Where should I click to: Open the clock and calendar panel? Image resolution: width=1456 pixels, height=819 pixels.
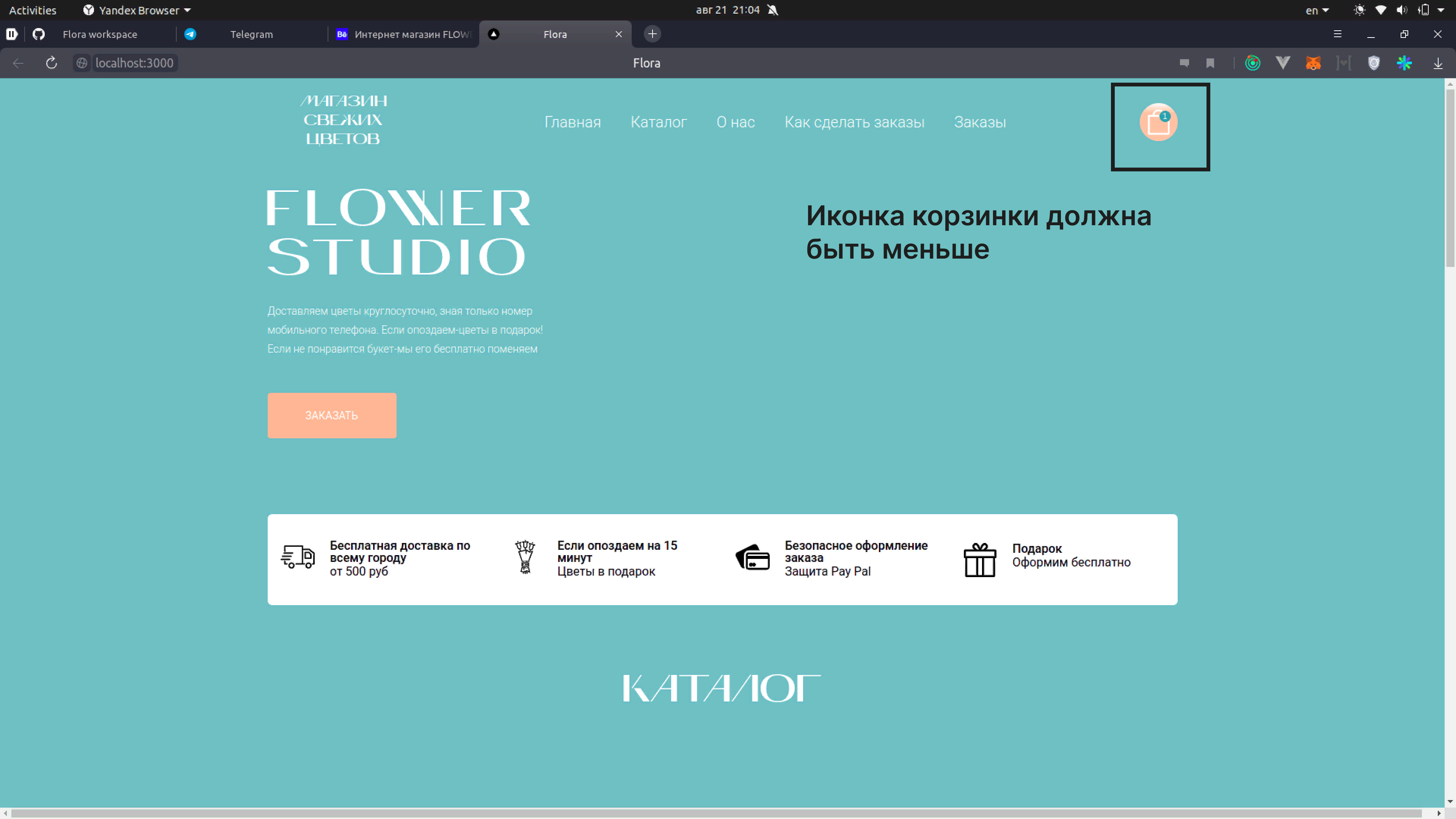point(728,10)
